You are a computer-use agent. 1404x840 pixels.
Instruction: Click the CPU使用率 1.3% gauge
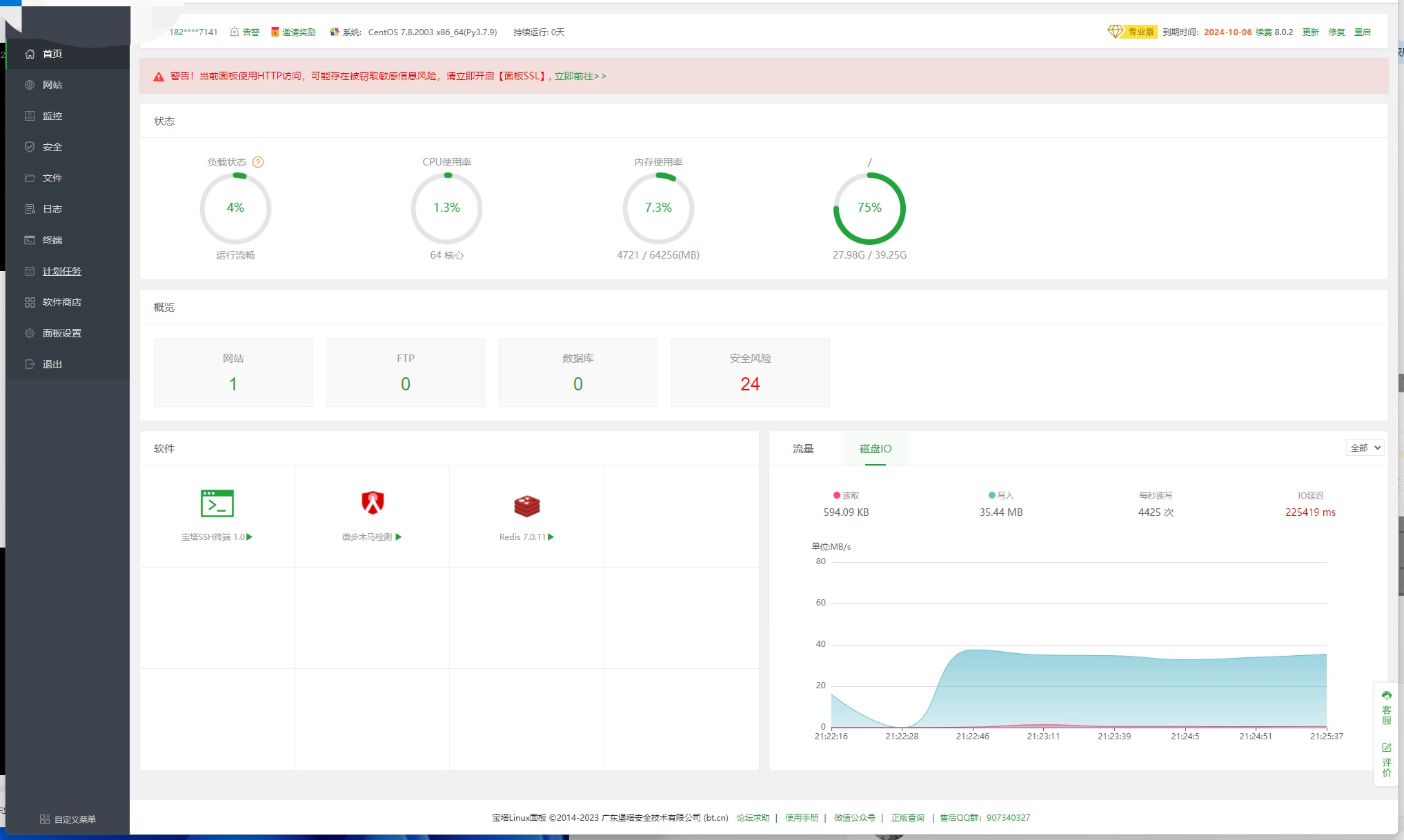(446, 208)
